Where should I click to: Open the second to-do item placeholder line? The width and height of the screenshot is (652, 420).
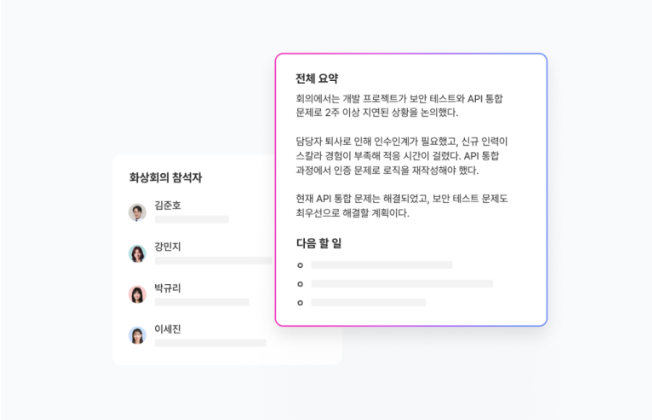point(402,284)
